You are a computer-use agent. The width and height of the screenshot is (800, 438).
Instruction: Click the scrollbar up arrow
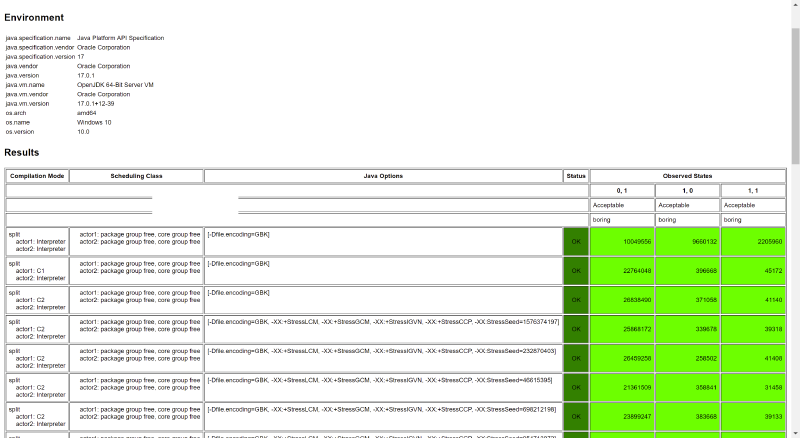795,5
